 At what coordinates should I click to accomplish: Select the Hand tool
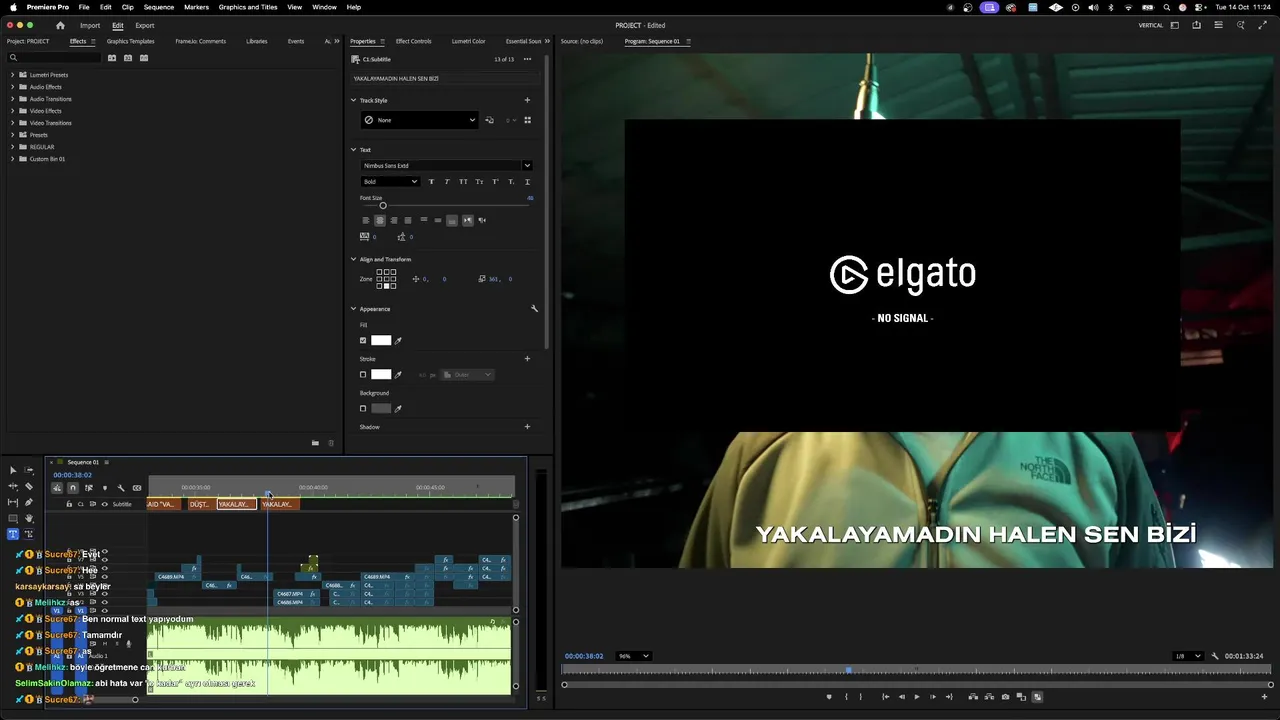point(29,518)
